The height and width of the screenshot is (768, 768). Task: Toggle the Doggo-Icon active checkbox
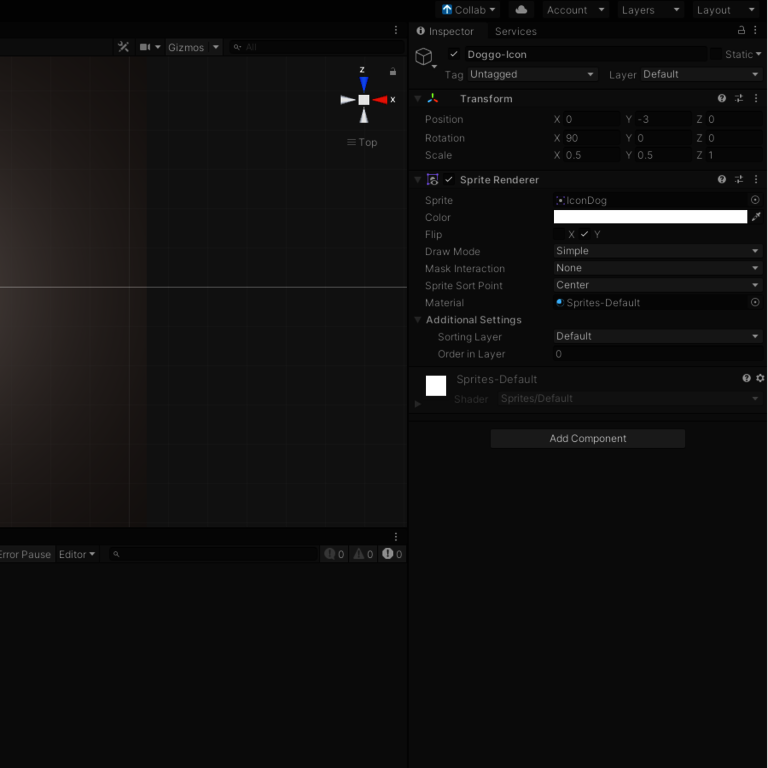(454, 54)
